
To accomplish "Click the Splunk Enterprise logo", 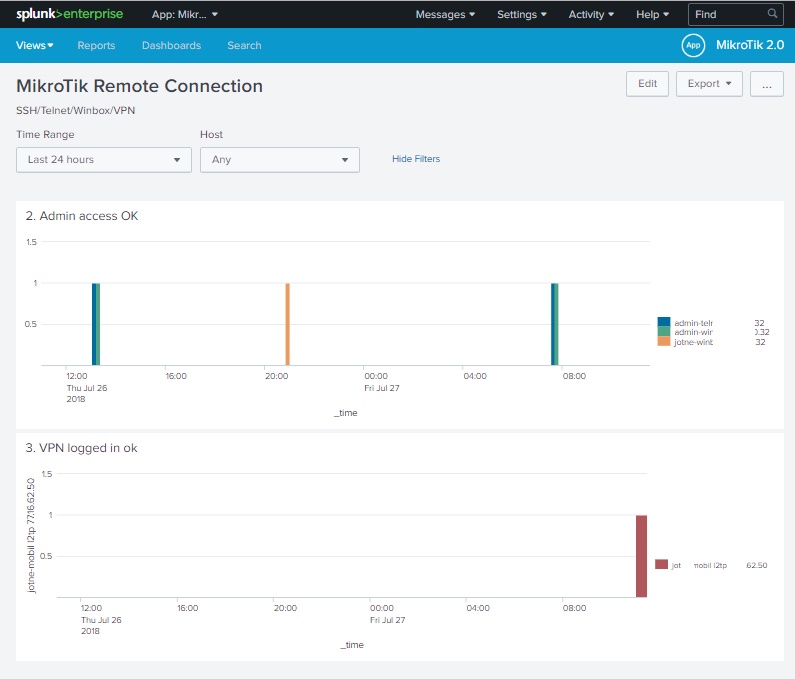I will [71, 14].
